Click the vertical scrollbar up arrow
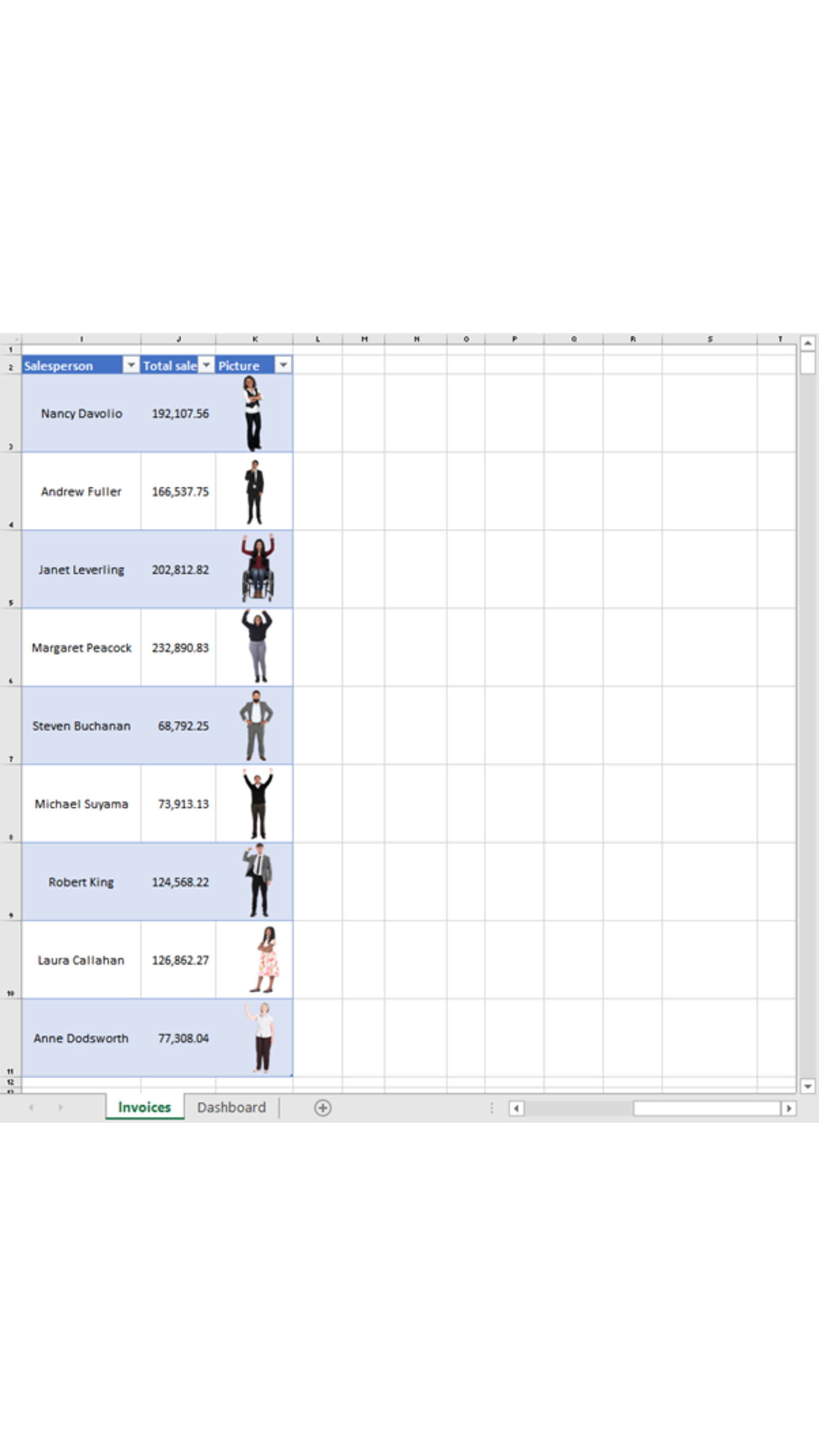The height and width of the screenshot is (1456, 819). [808, 342]
